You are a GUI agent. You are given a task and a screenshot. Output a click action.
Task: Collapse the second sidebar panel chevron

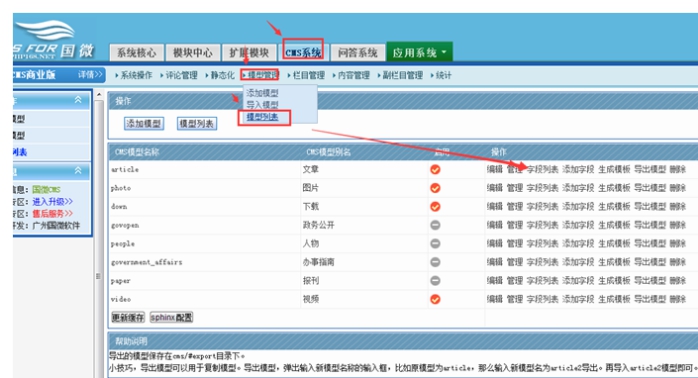coord(78,170)
